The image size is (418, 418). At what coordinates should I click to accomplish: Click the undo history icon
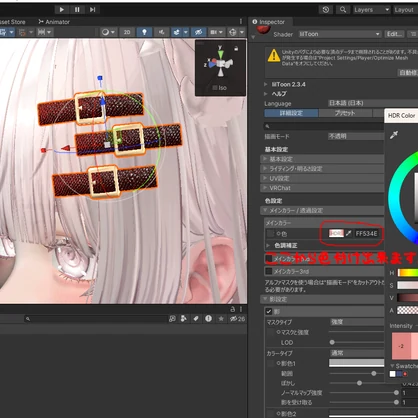tap(326, 10)
